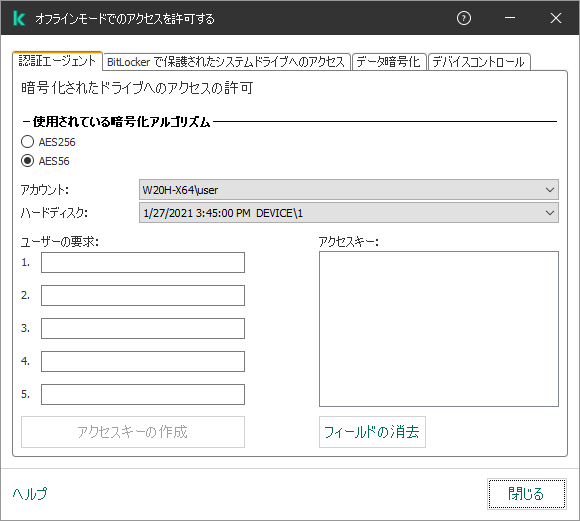Click the heading 暗号化されたドライブへのアクセスの許可
580x521 pixels.
pos(137,88)
